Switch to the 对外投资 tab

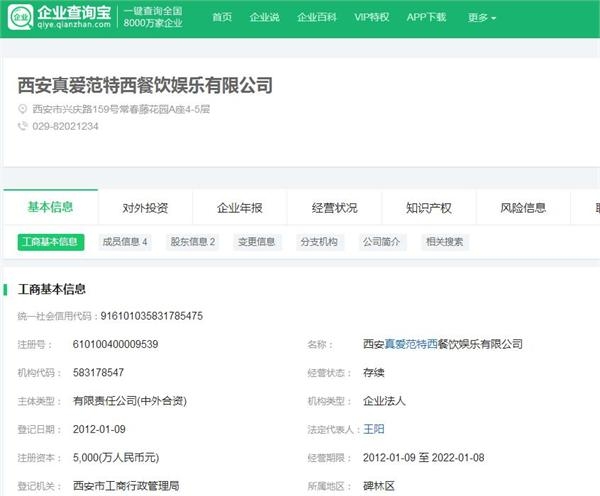point(145,208)
